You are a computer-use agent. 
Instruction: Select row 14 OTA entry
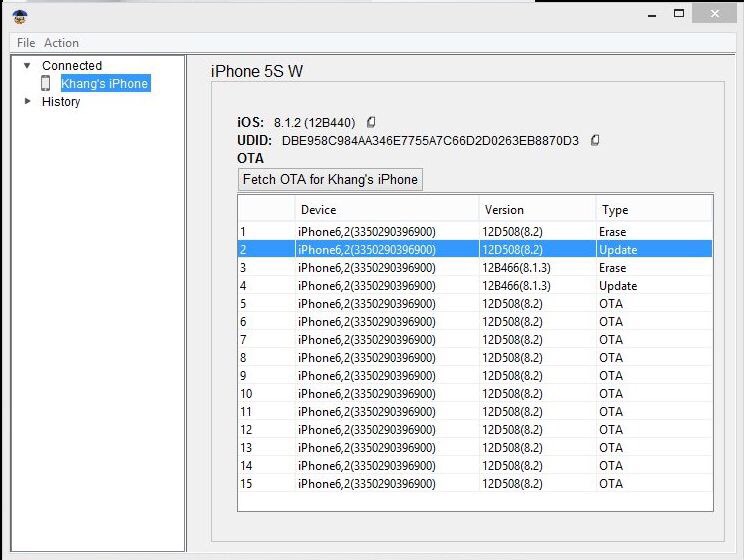(x=475, y=466)
